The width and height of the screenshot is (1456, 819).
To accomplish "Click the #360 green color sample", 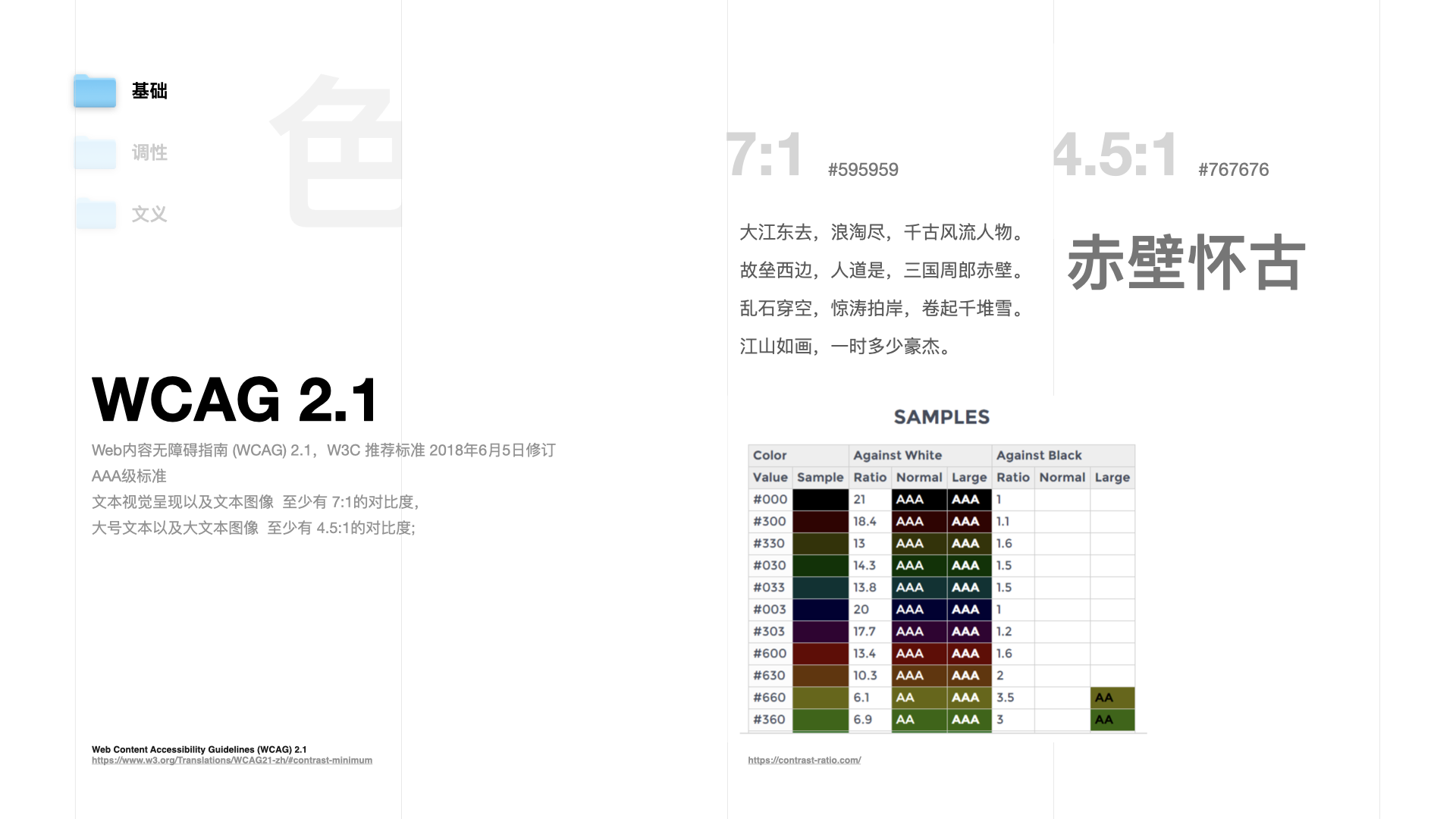I will point(821,719).
